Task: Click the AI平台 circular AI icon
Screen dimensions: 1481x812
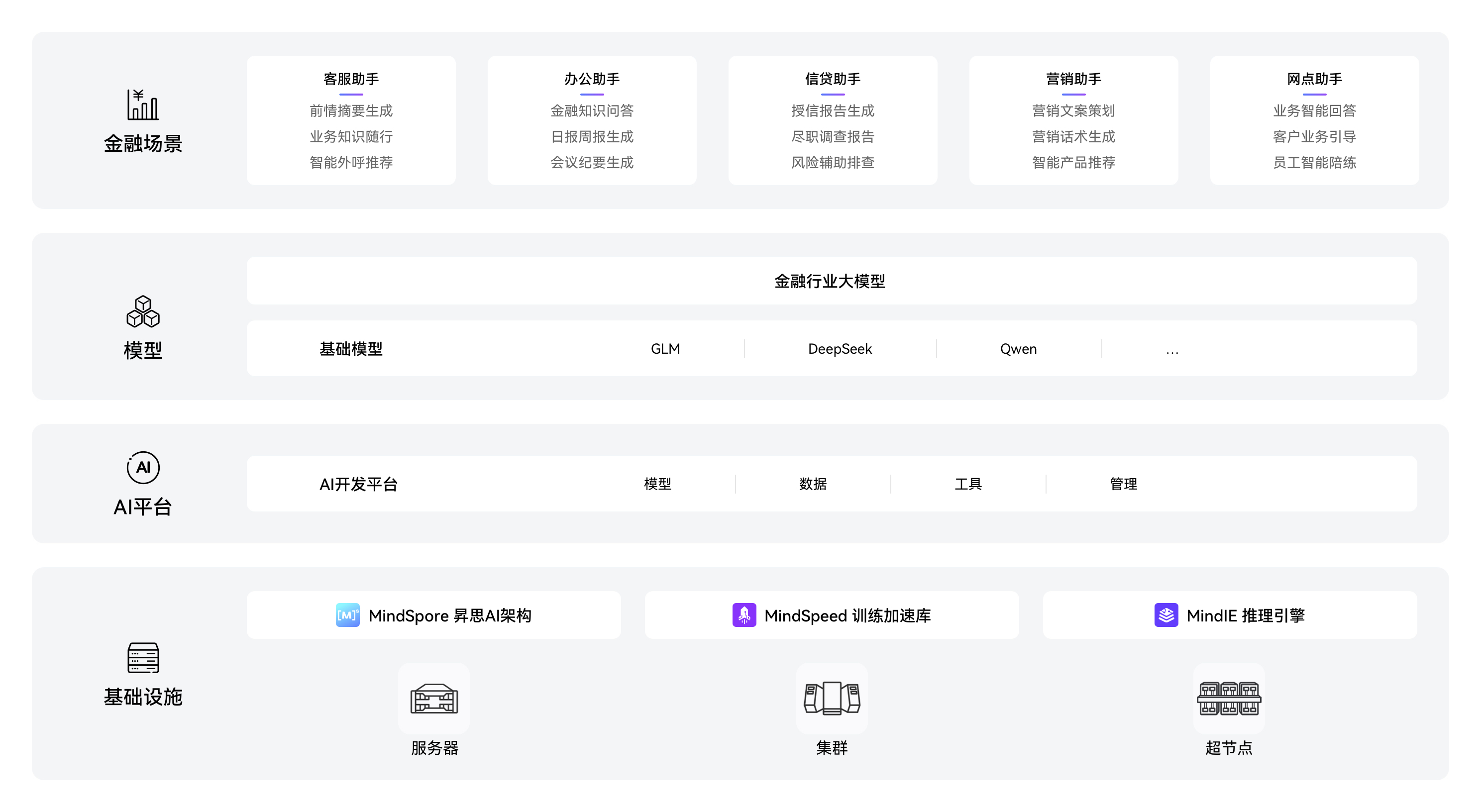Action: point(143,467)
